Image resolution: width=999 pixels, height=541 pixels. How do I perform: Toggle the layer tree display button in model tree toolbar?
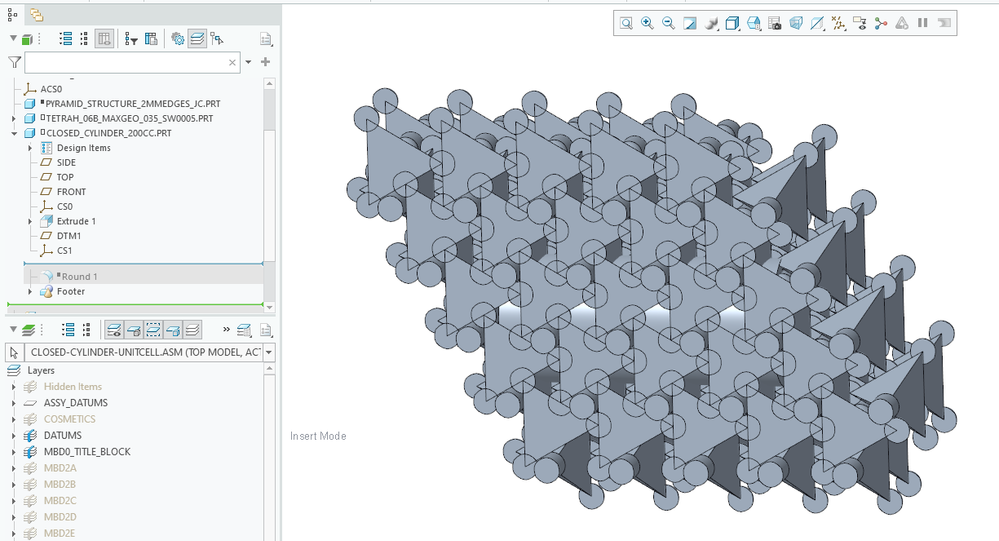pyautogui.click(x=197, y=39)
